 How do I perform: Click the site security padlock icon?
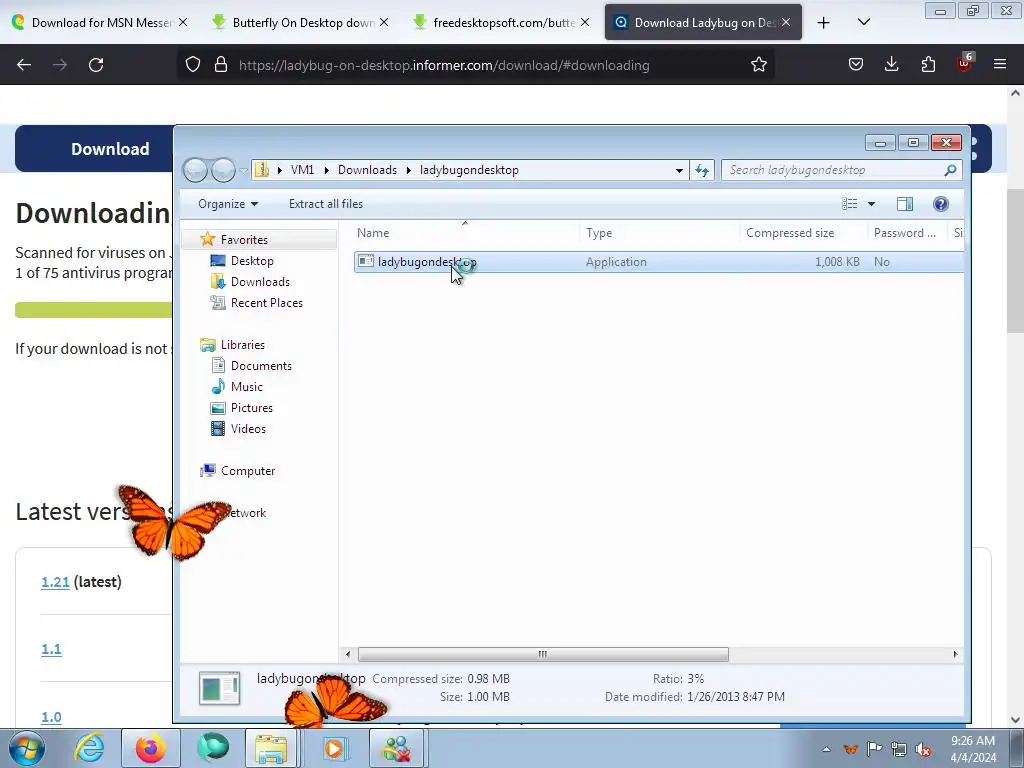pos(221,64)
